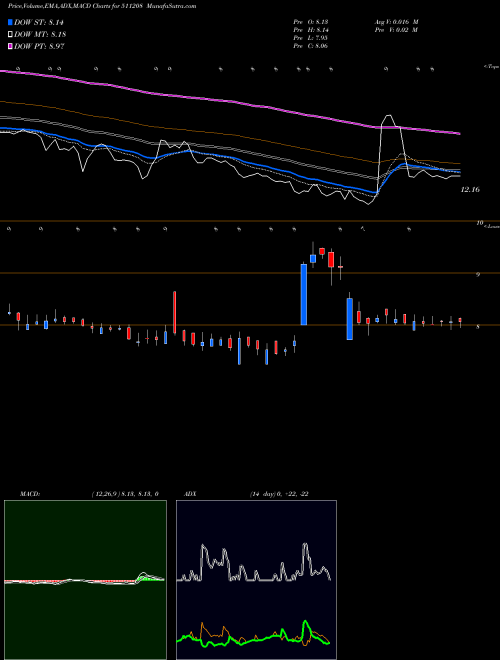
Task: Click the 'Pre C: 8.06' value
Action: pos(311,46)
